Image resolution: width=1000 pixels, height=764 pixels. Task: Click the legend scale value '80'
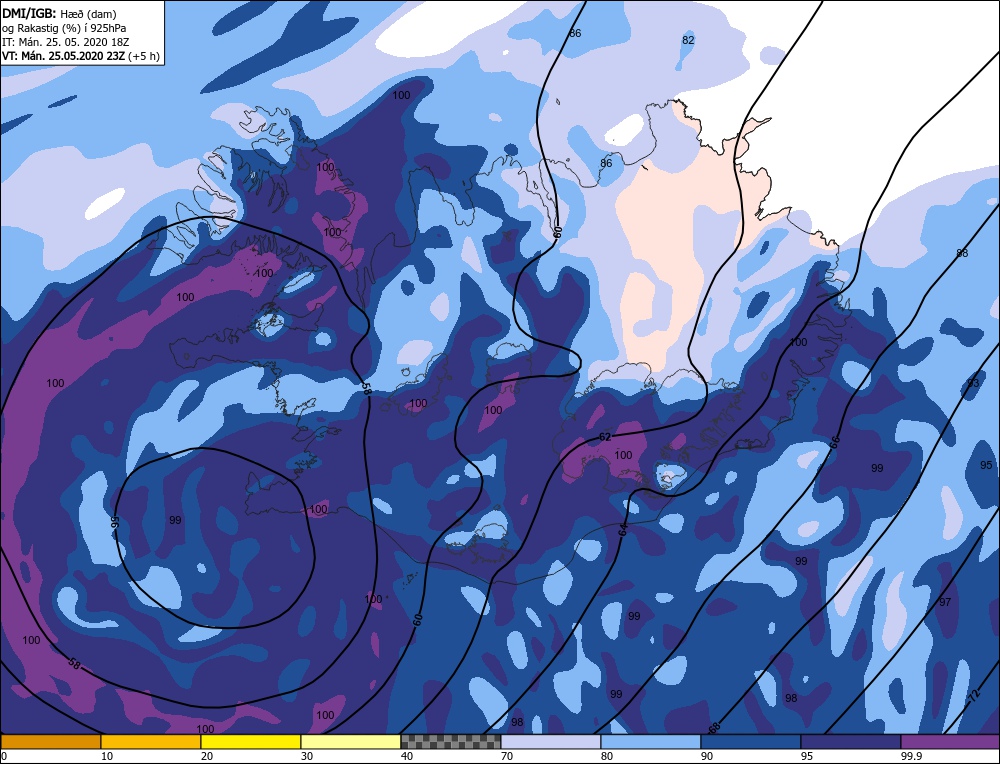click(x=607, y=756)
